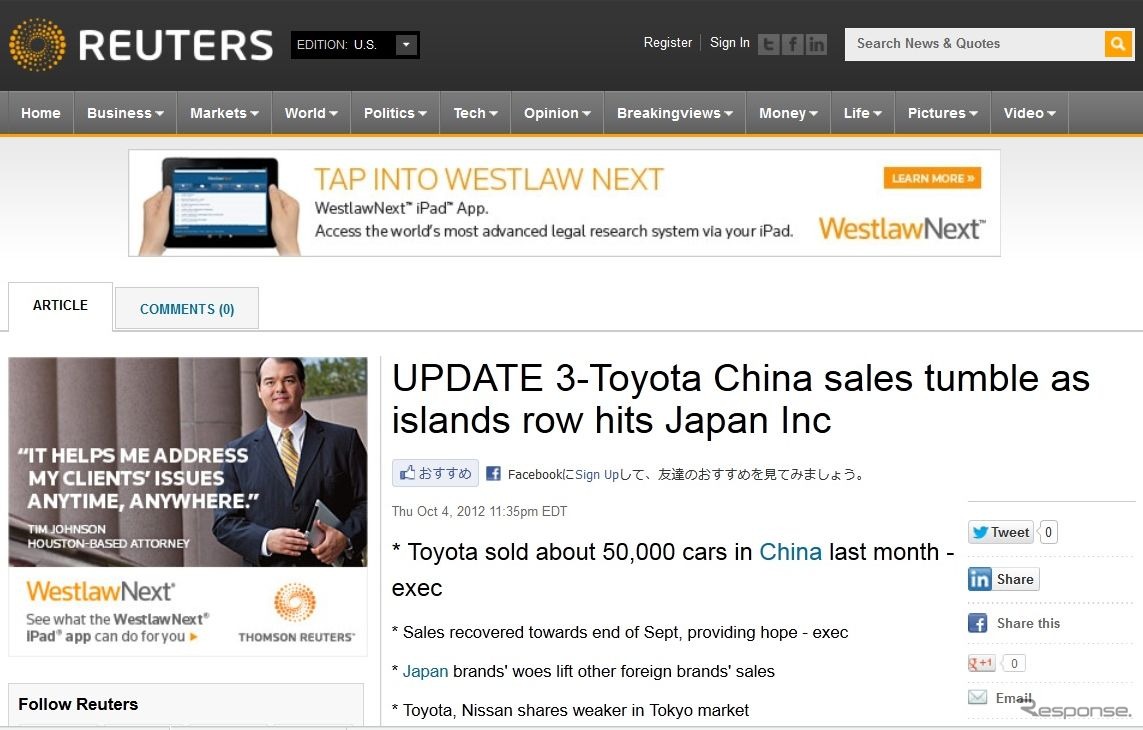Click the Facebook 'Share this' icon
1143x730 pixels.
pos(977,623)
